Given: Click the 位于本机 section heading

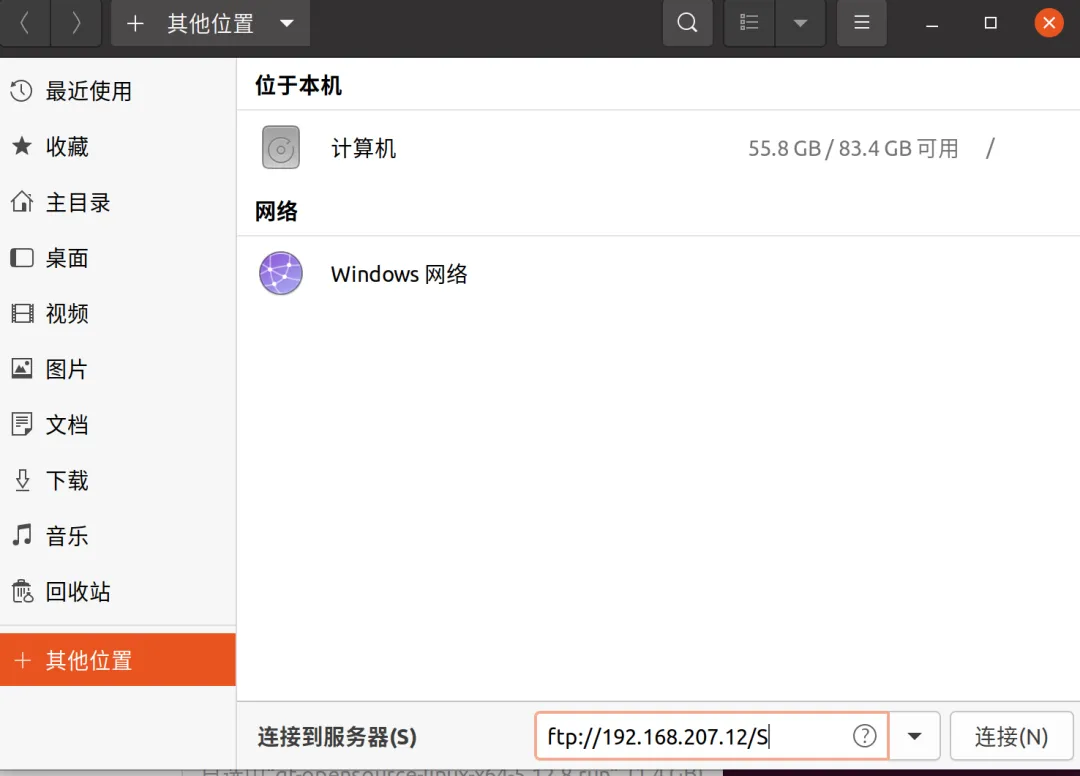Looking at the screenshot, I should pos(298,85).
